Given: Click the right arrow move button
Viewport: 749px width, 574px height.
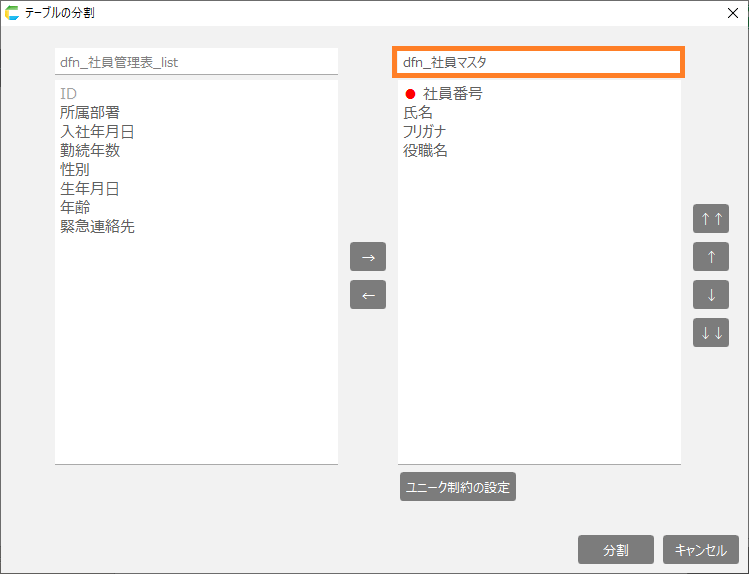Looking at the screenshot, I should (367, 257).
